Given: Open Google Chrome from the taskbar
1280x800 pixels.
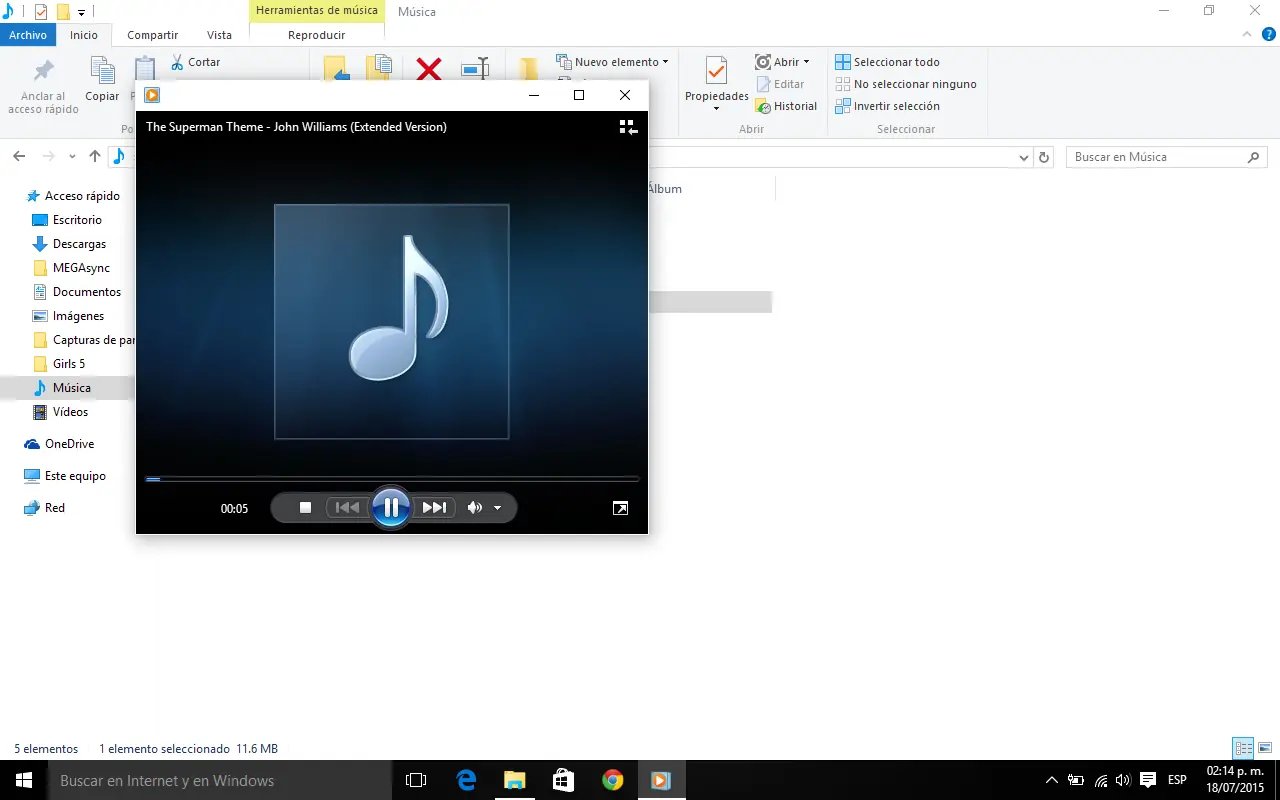Looking at the screenshot, I should 612,780.
